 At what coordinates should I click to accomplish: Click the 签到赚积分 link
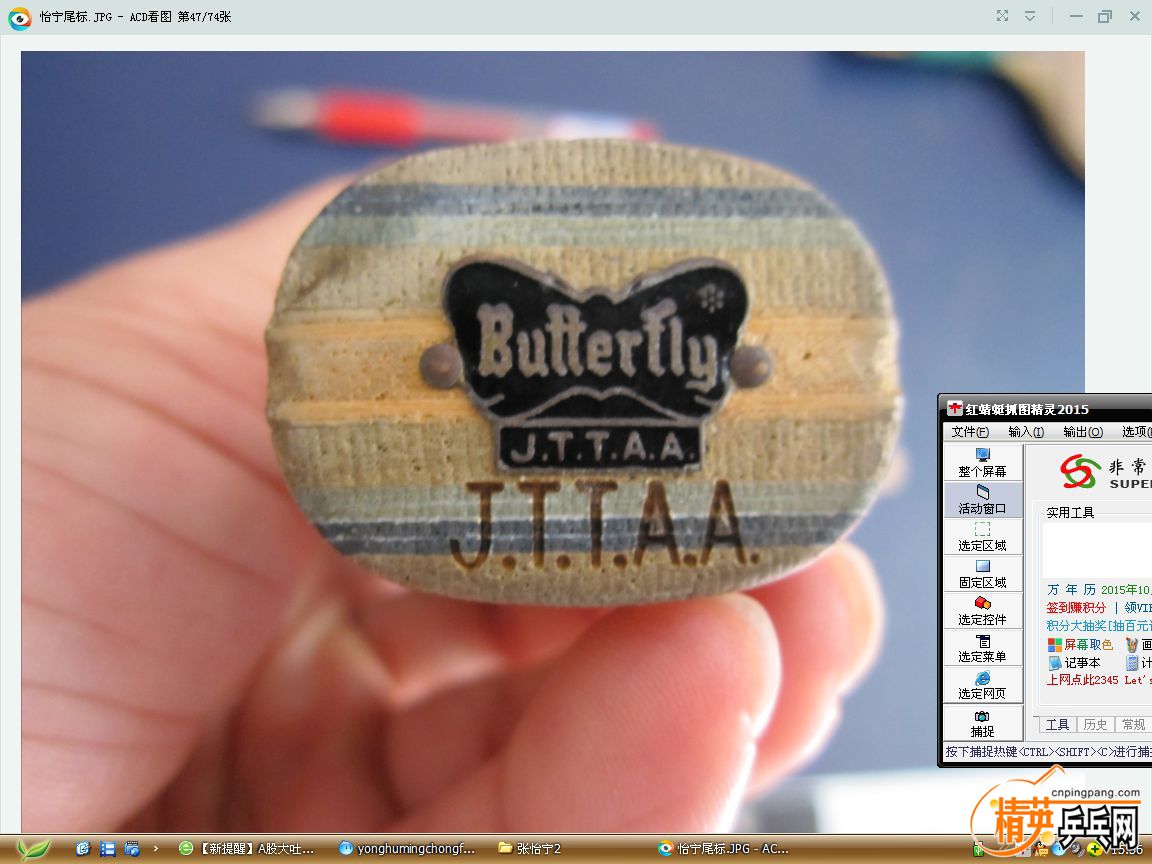(x=1076, y=608)
